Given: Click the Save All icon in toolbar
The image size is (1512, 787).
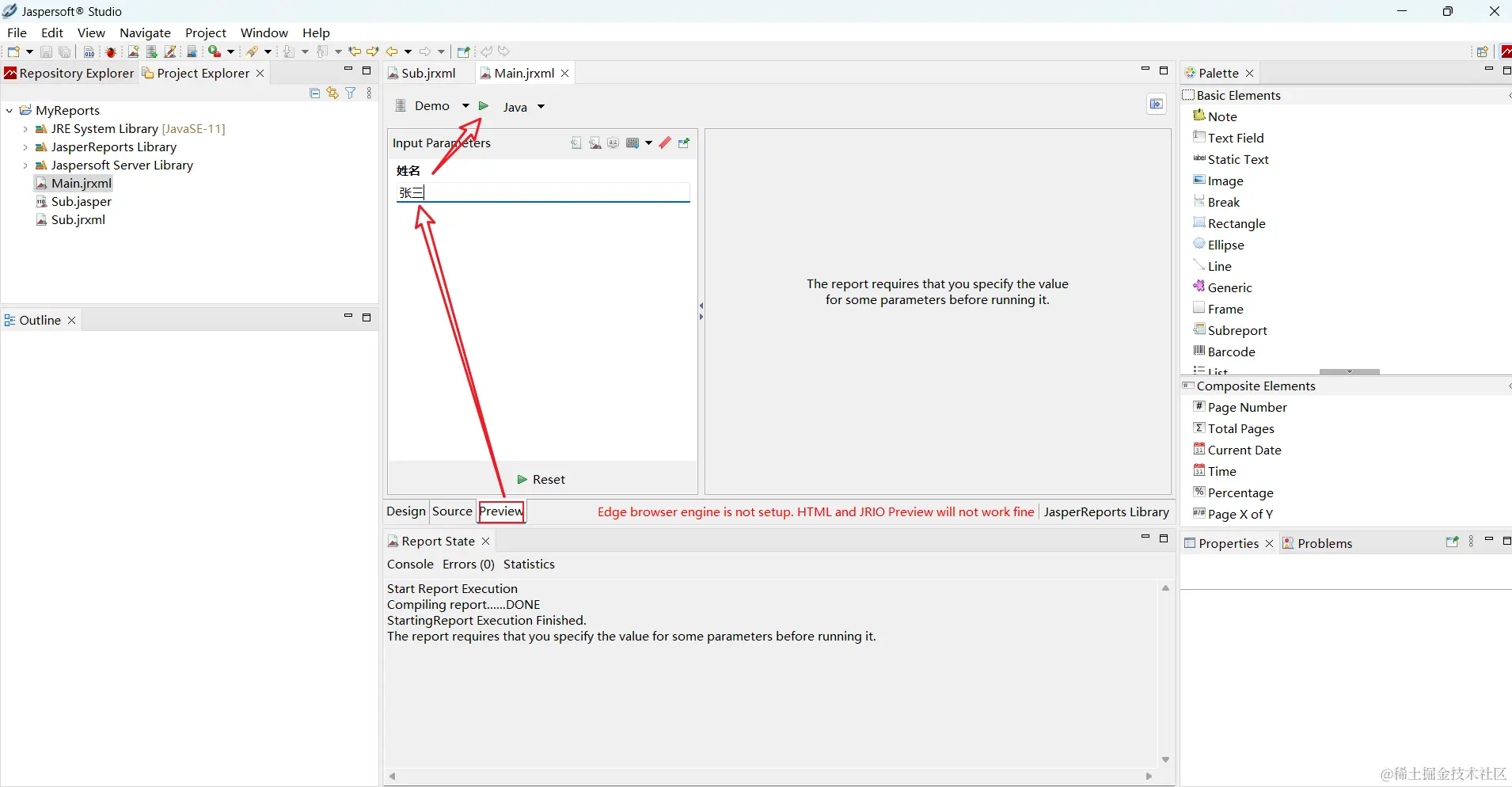Looking at the screenshot, I should coord(65,52).
